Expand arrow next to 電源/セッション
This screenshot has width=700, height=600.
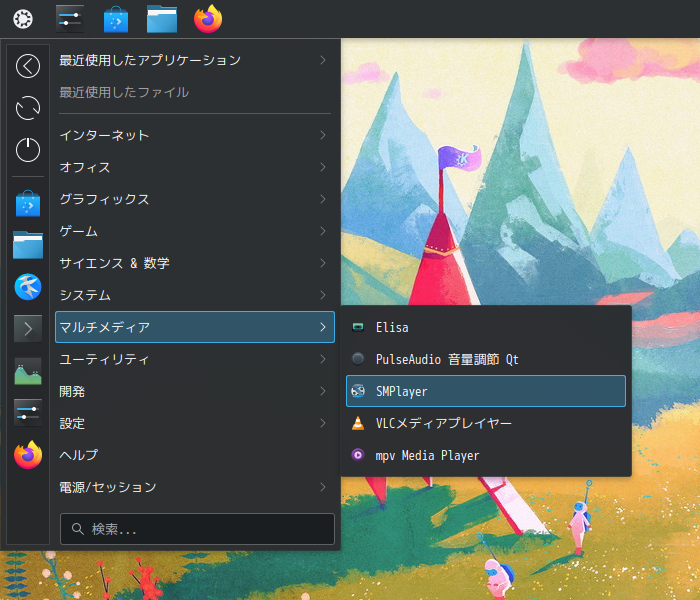(323, 487)
